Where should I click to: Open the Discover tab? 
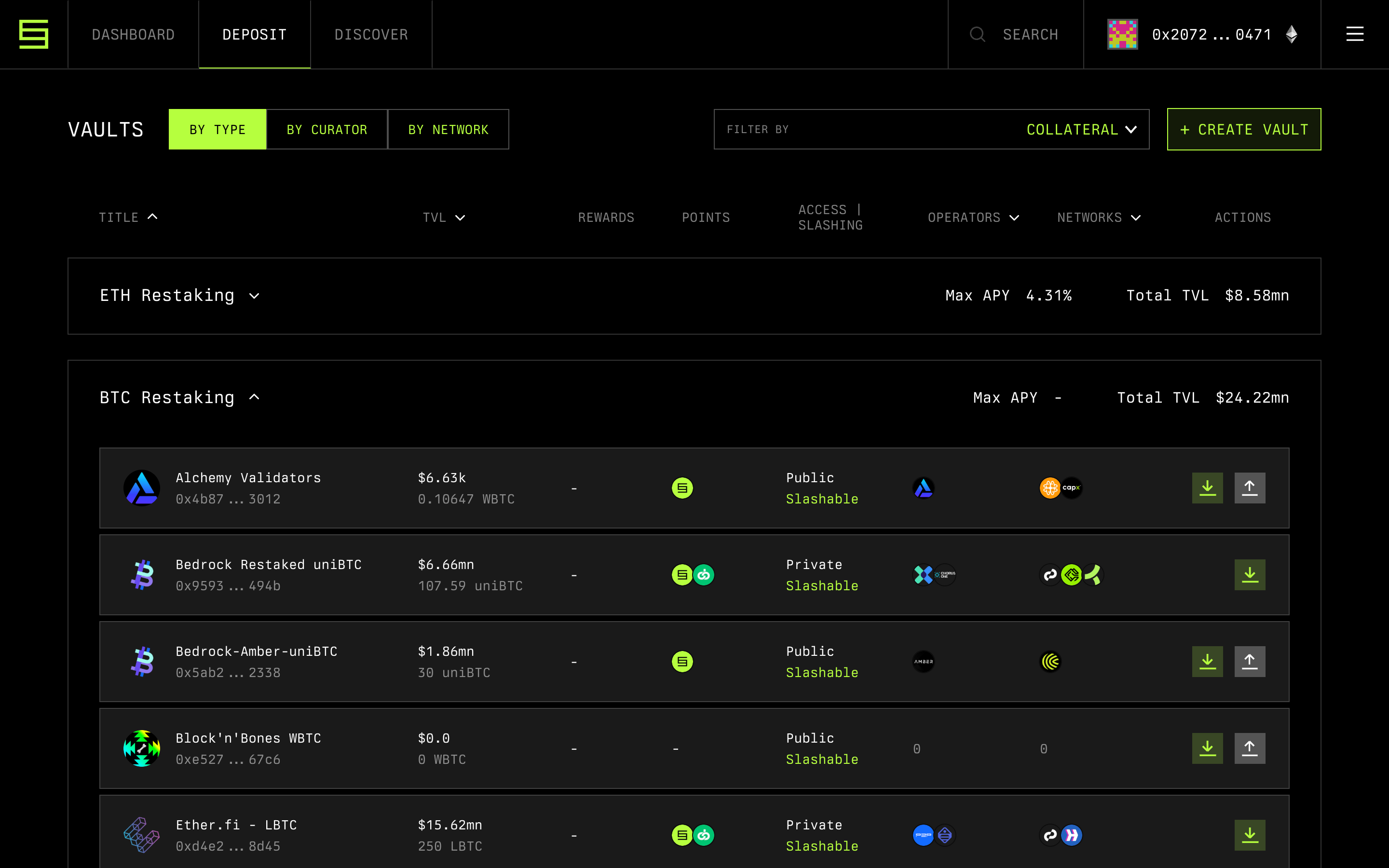pyautogui.click(x=371, y=34)
